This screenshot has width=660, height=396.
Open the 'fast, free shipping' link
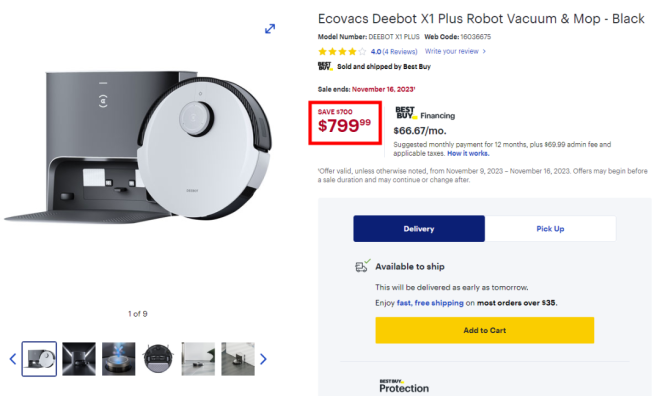430,303
